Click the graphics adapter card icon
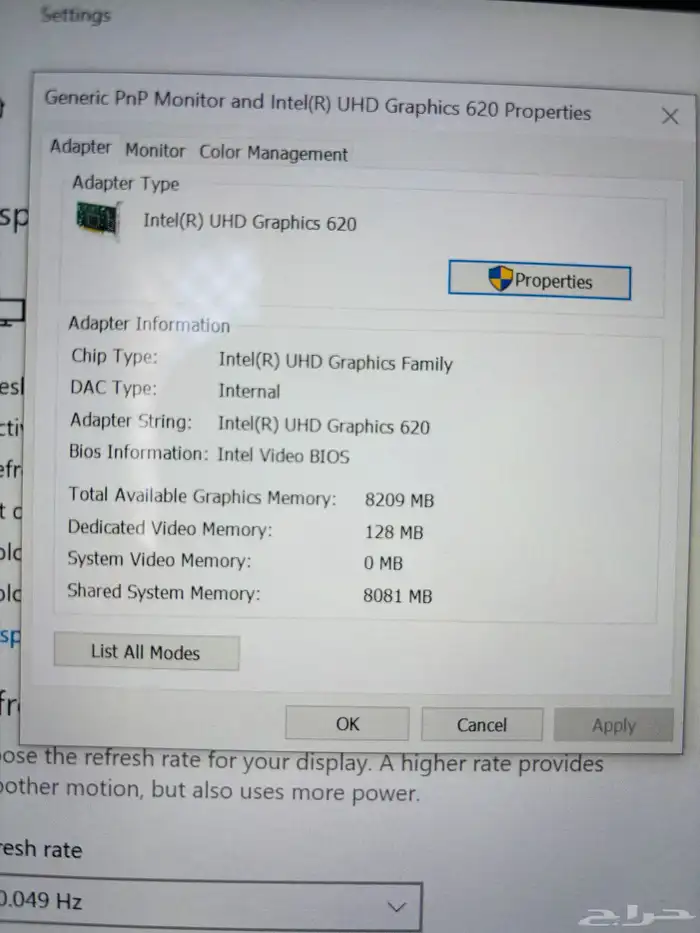Viewport: 700px width, 933px height. (98, 219)
